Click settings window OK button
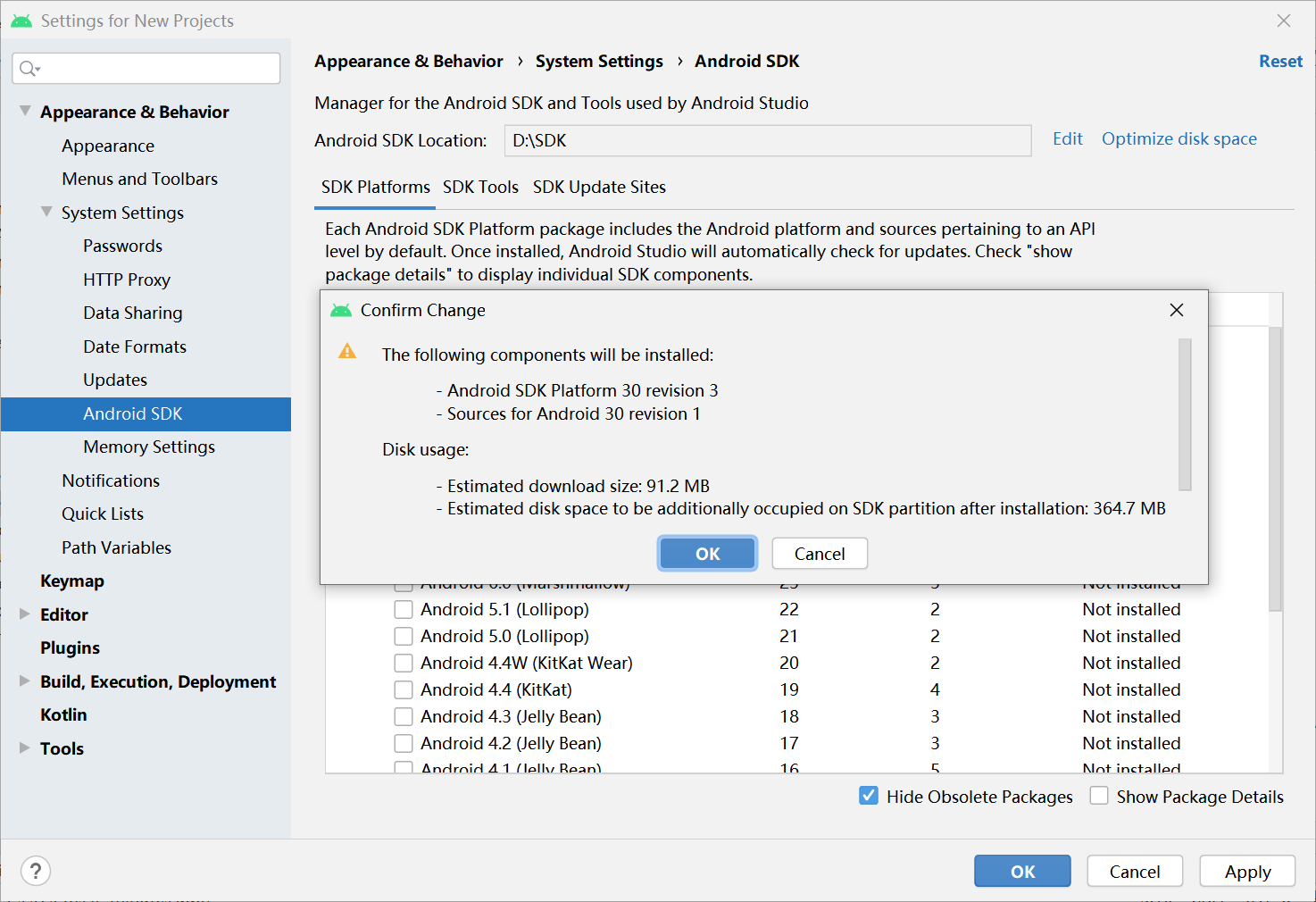 click(1022, 872)
